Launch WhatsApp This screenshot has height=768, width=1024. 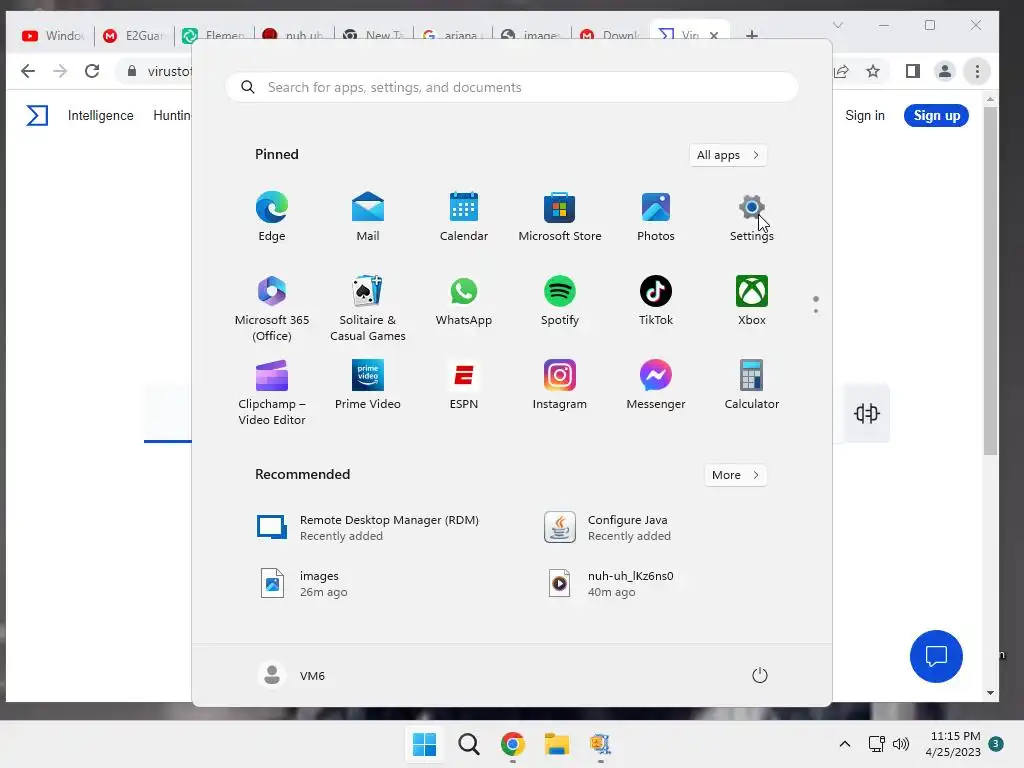click(464, 300)
